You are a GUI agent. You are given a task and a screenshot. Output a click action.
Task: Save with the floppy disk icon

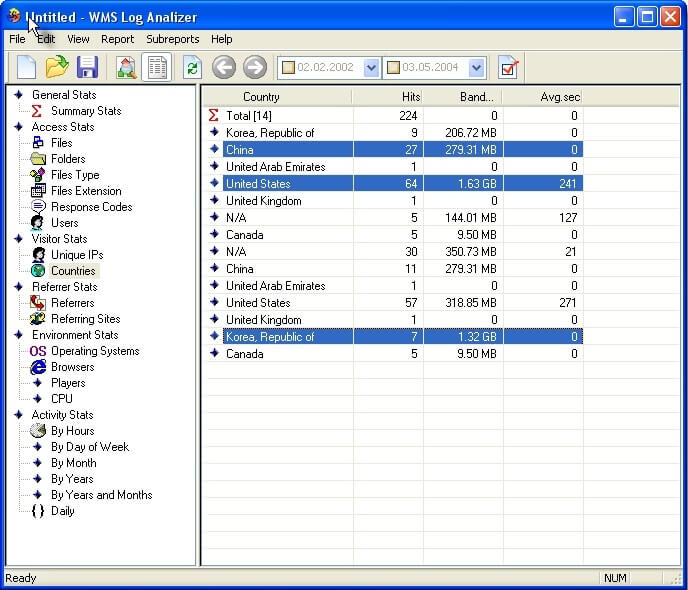click(87, 68)
